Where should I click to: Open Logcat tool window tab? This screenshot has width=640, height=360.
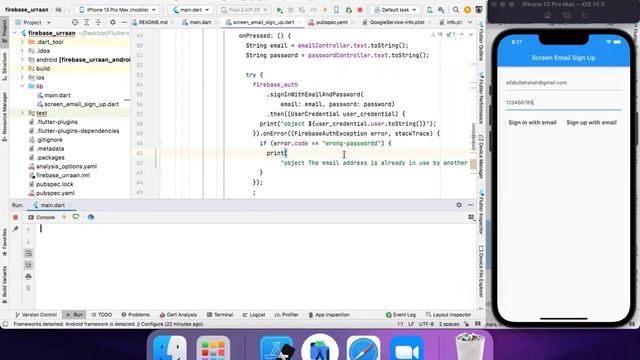pyautogui.click(x=253, y=315)
